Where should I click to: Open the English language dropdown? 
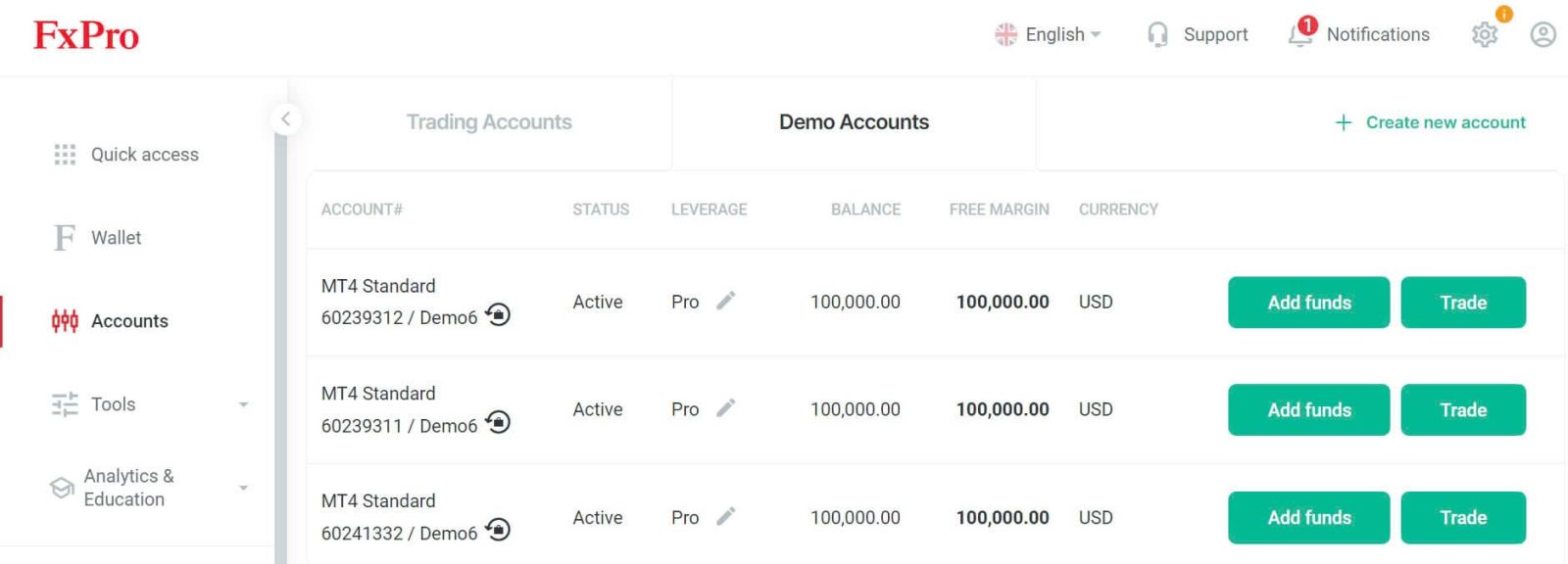tap(1063, 34)
